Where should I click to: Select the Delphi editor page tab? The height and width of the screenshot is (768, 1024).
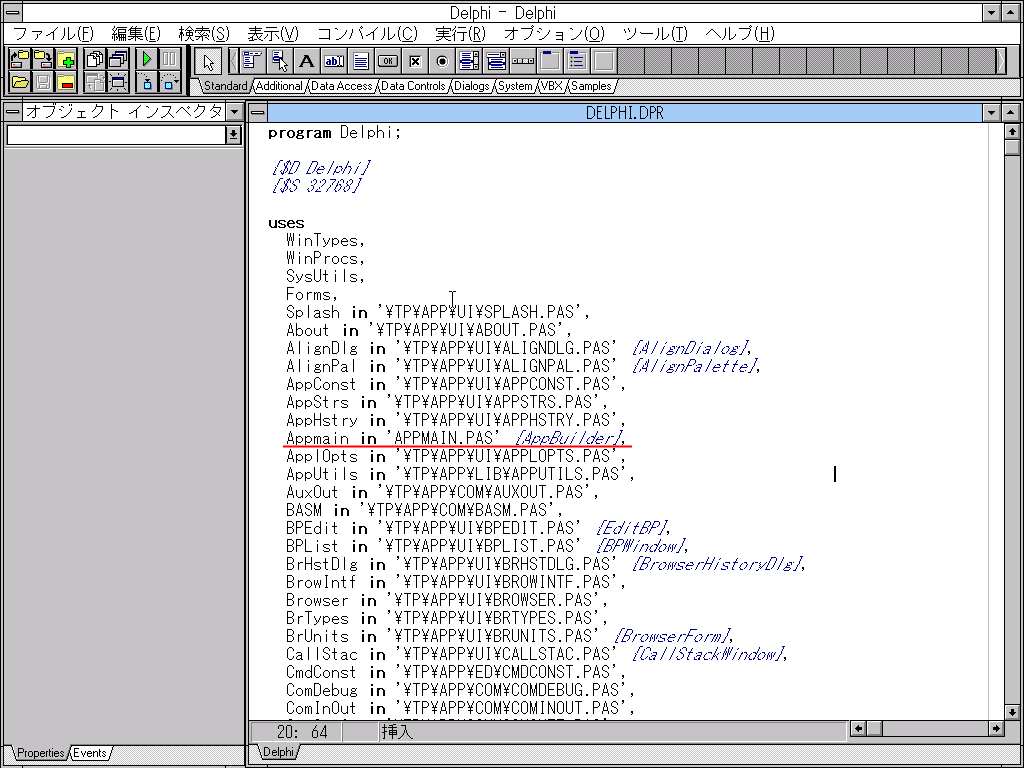278,752
